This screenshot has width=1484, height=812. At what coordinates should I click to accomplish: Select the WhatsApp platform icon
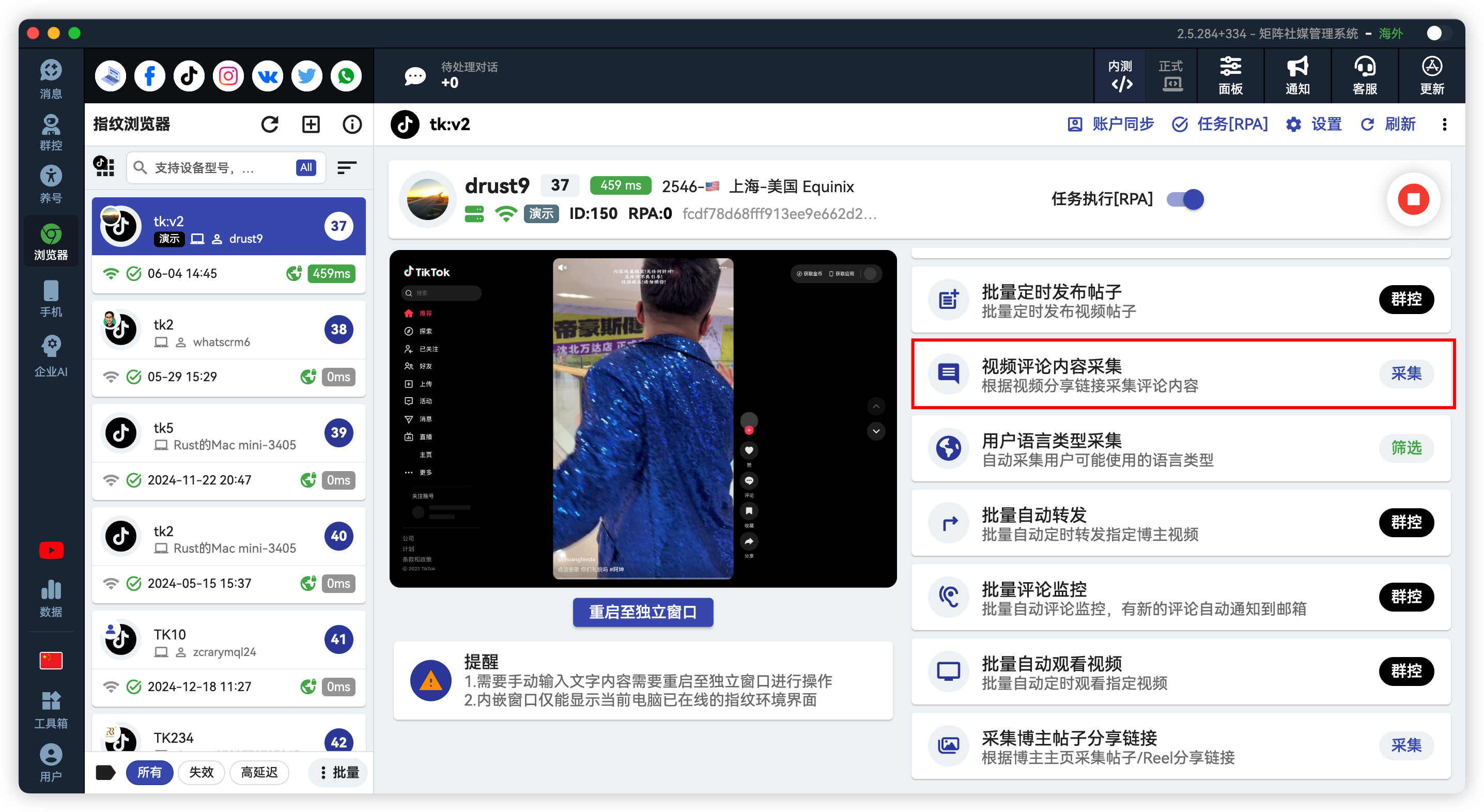[346, 76]
